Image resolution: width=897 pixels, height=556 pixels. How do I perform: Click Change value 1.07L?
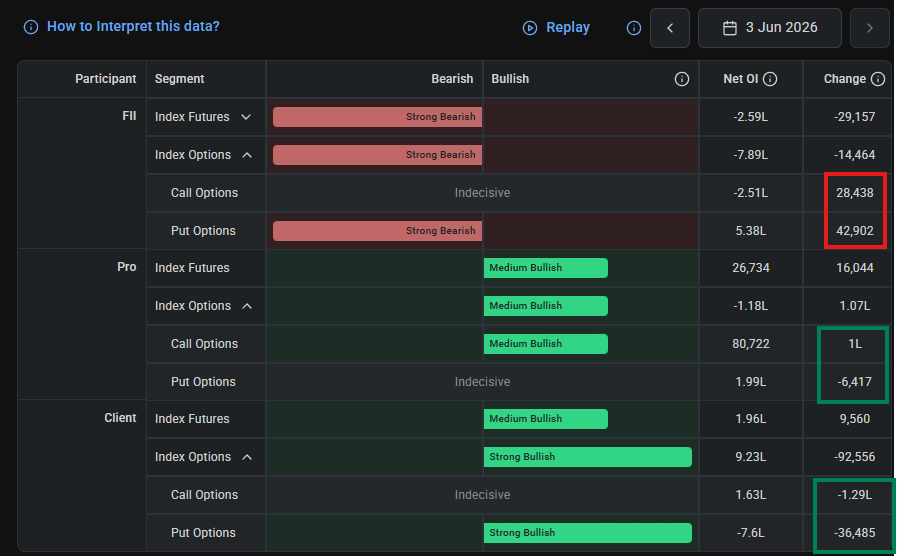click(x=855, y=306)
